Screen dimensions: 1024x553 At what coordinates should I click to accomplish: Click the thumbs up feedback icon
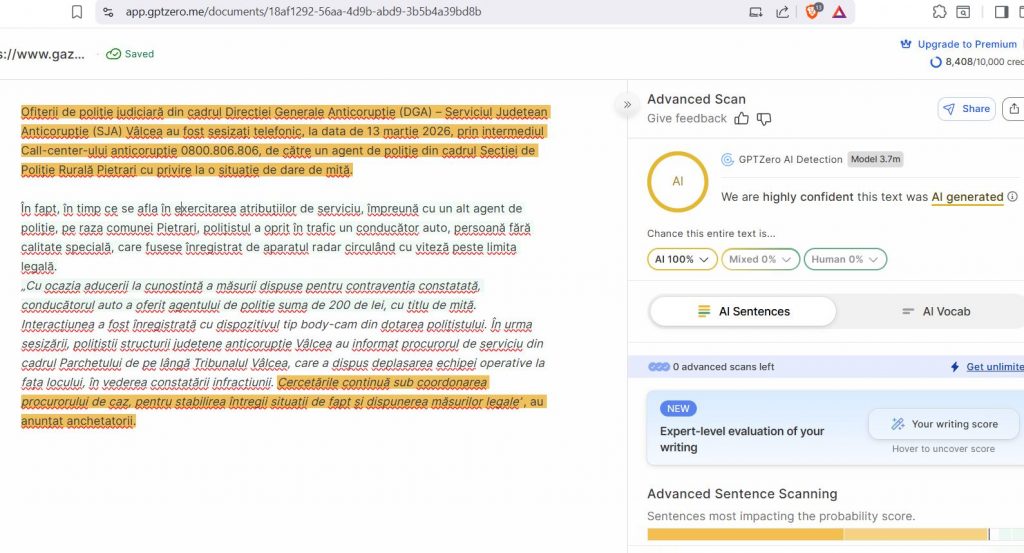pyautogui.click(x=742, y=119)
